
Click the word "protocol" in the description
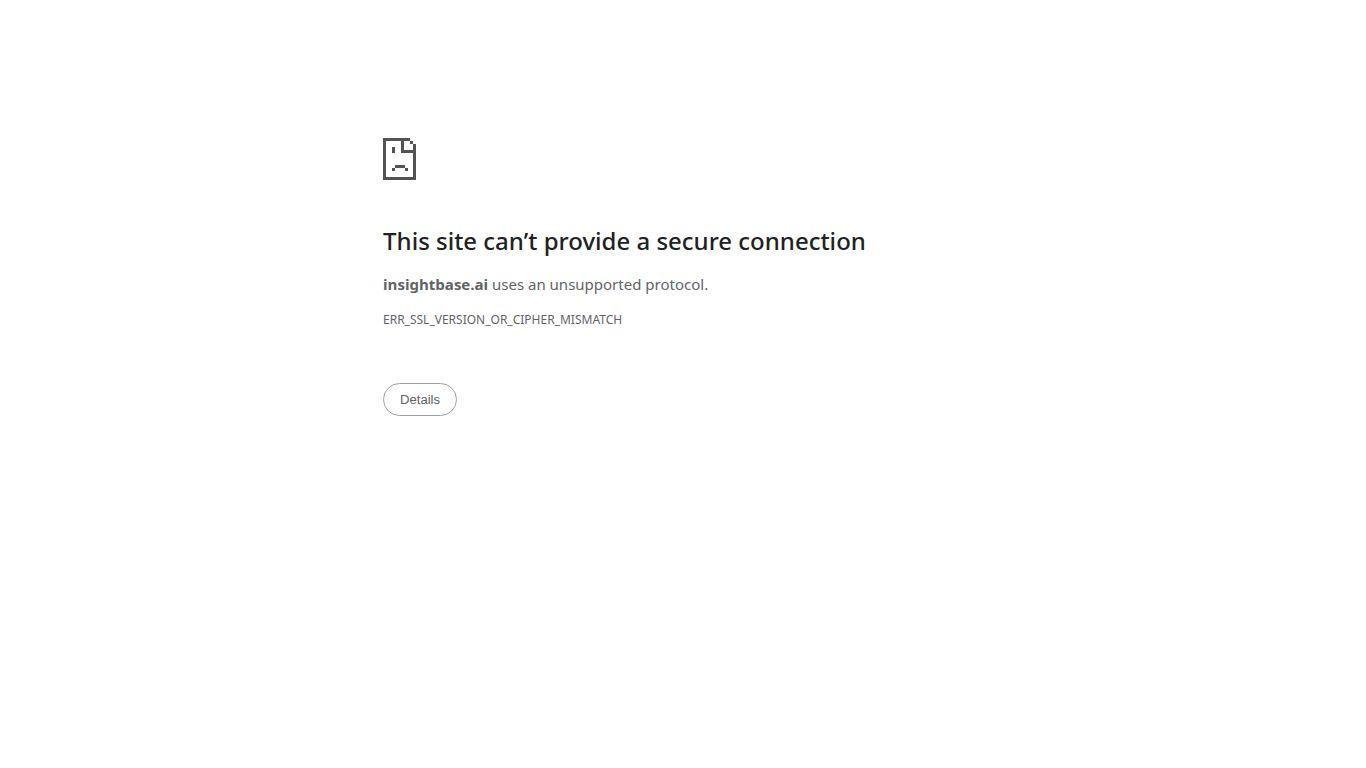[x=675, y=285]
